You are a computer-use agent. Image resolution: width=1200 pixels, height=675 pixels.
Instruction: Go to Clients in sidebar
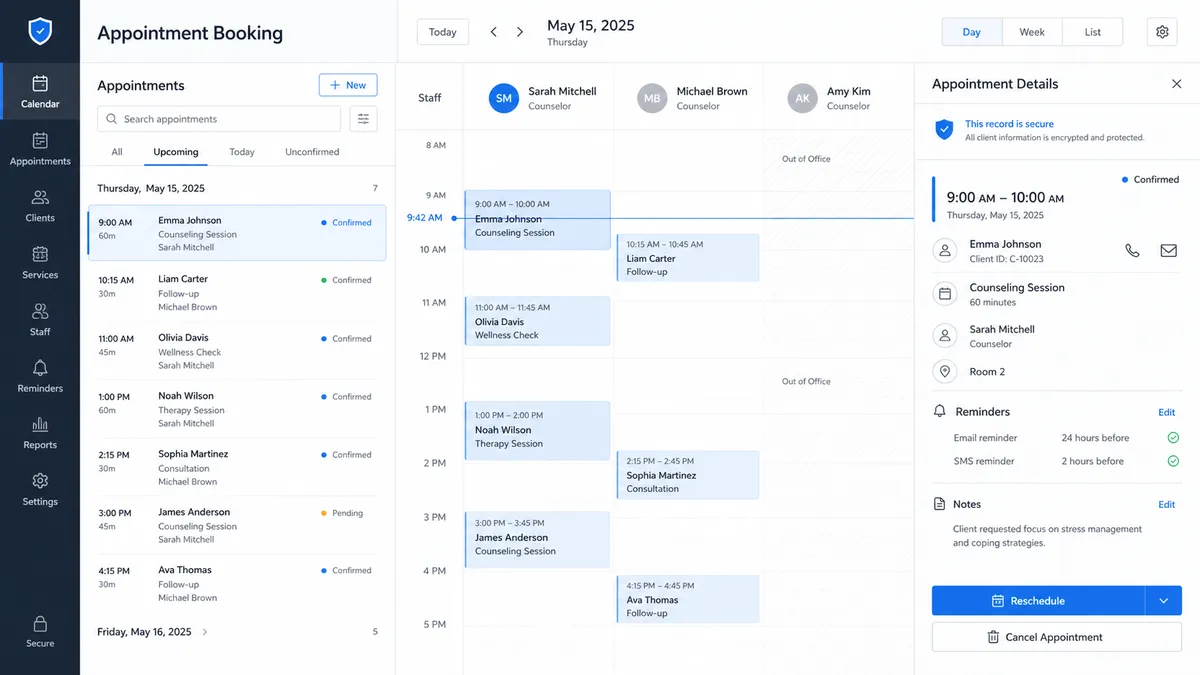pyautogui.click(x=40, y=205)
